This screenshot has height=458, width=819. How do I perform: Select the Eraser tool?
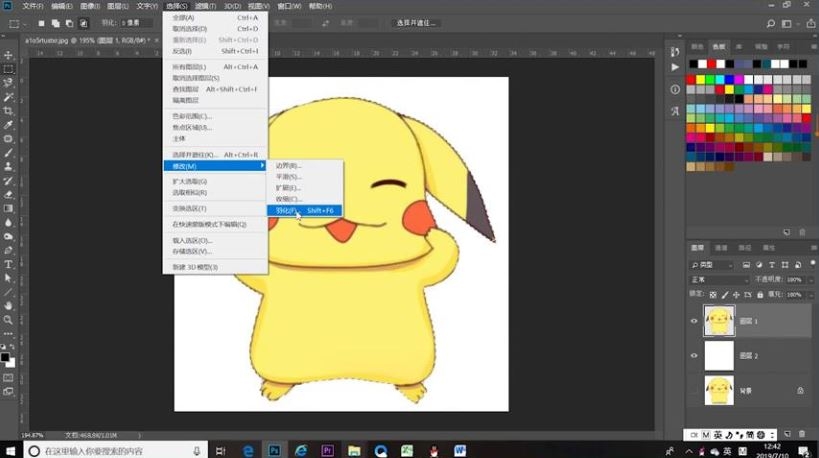(8, 194)
